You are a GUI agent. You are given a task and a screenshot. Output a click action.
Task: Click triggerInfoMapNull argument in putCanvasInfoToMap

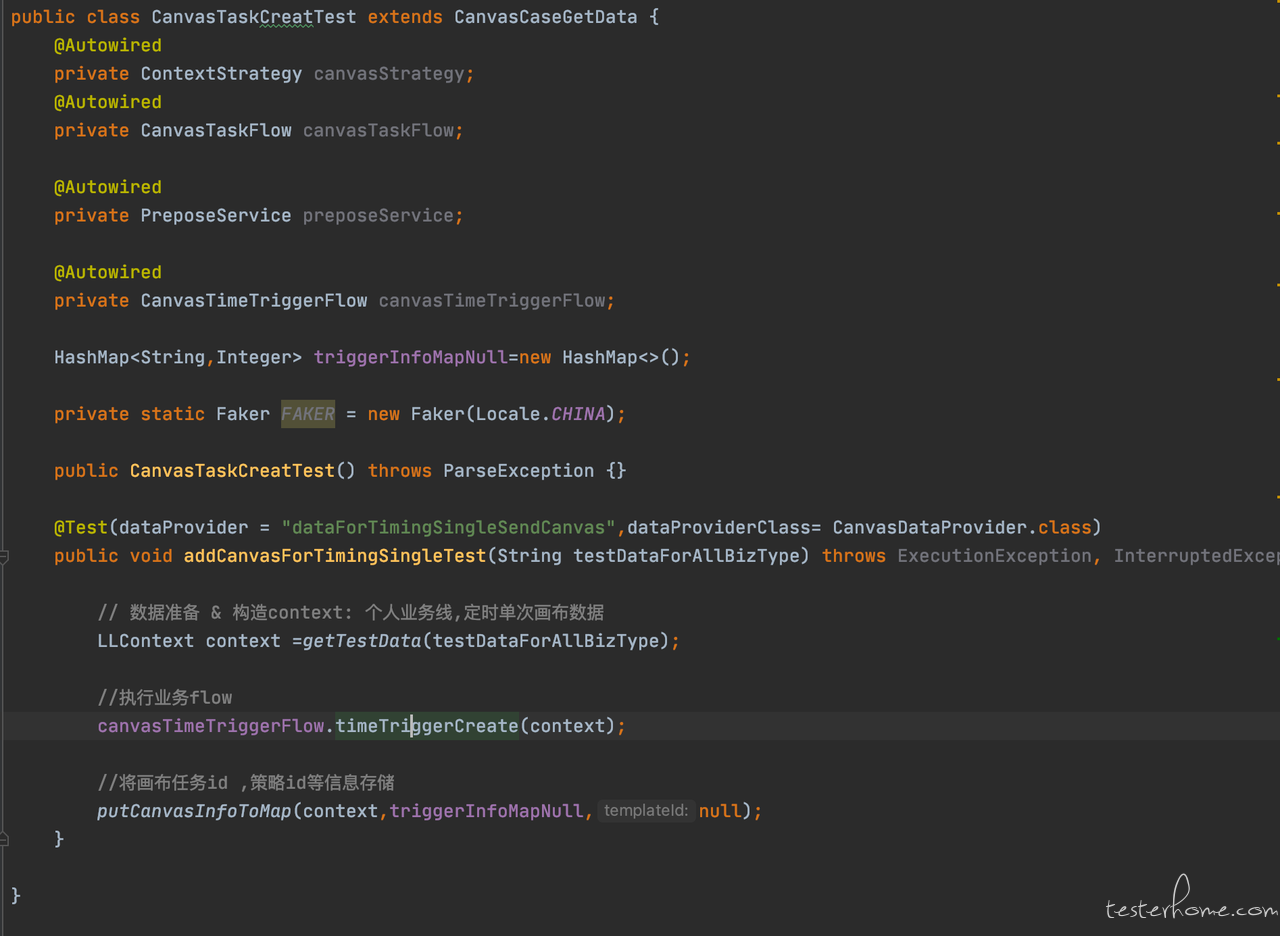pos(487,811)
